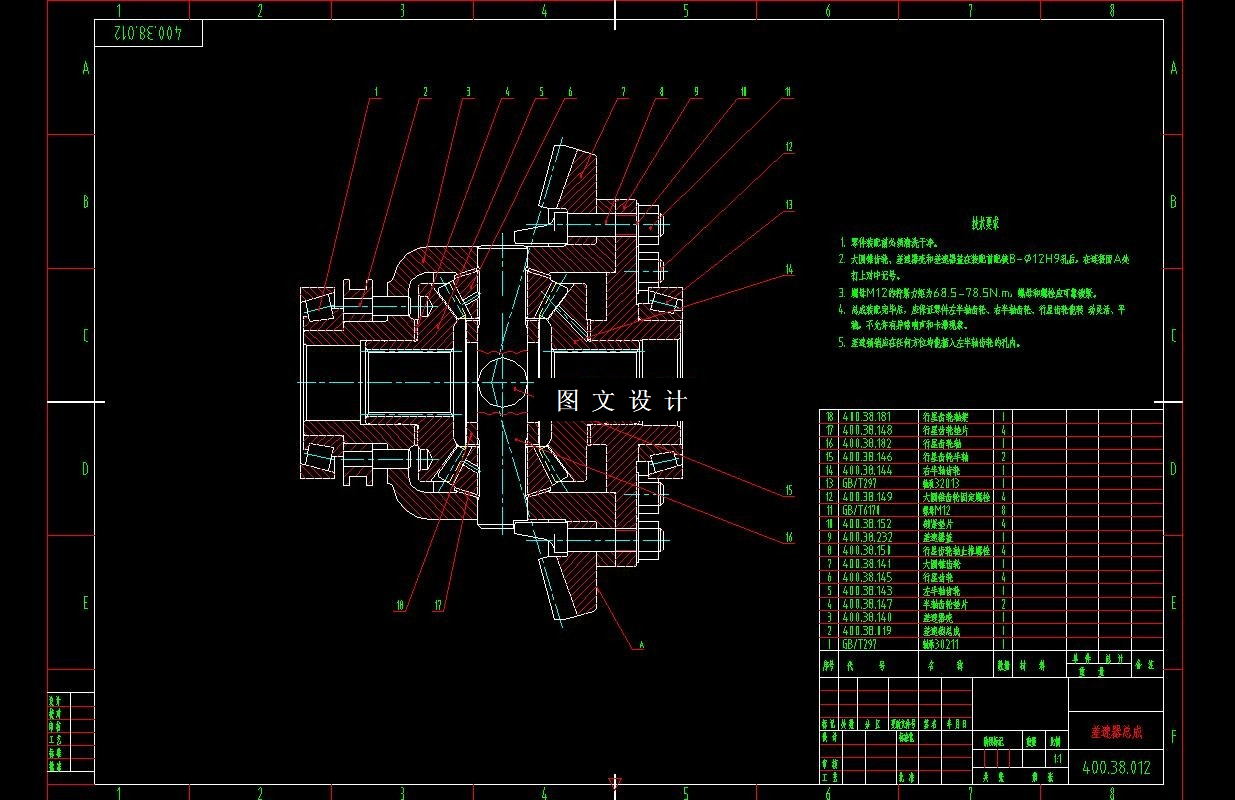1235x800 pixels.
Task: Click callout label 1 above the assembly view
Action: click(x=377, y=92)
